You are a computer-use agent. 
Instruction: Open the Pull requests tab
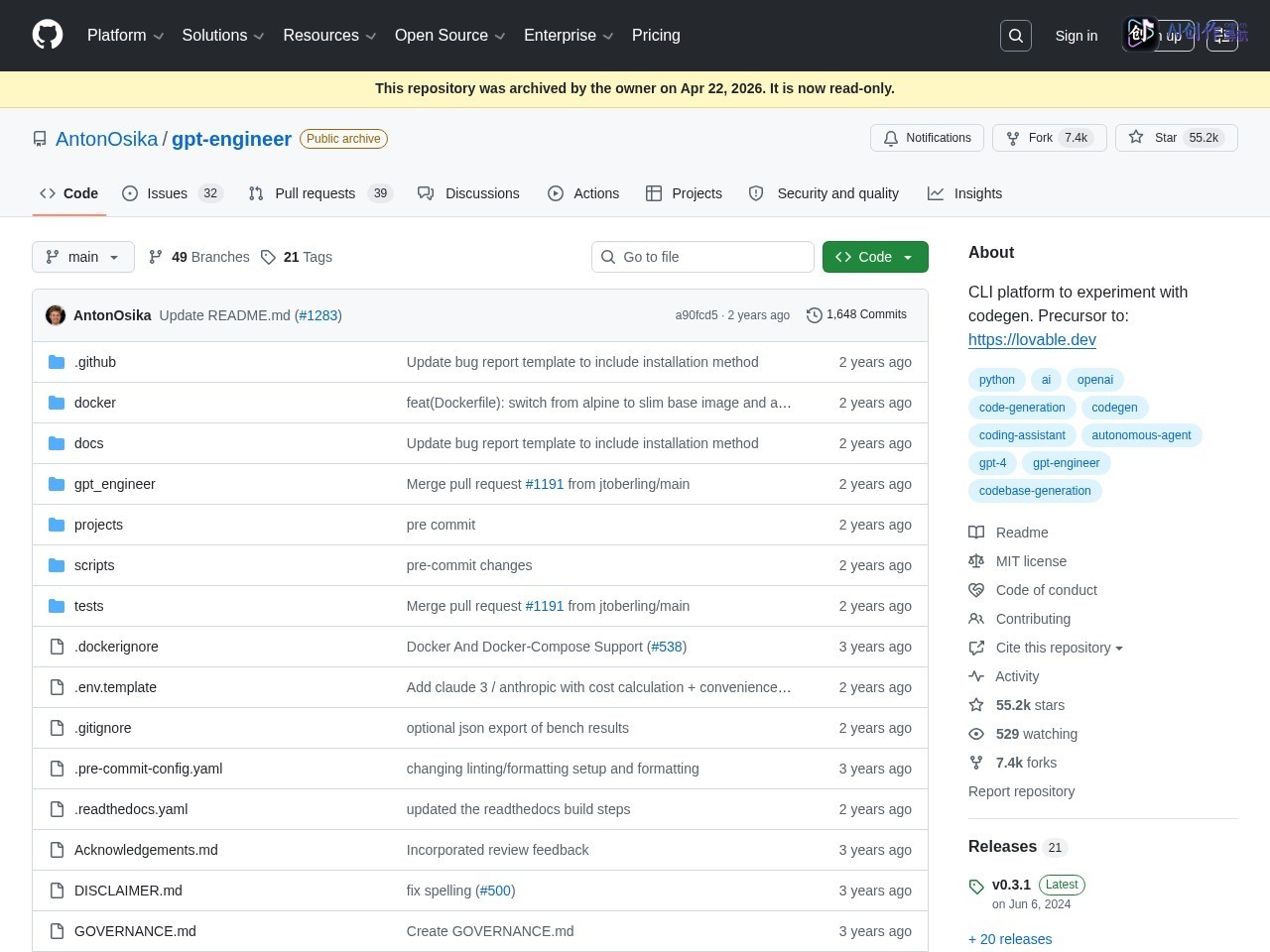point(320,193)
